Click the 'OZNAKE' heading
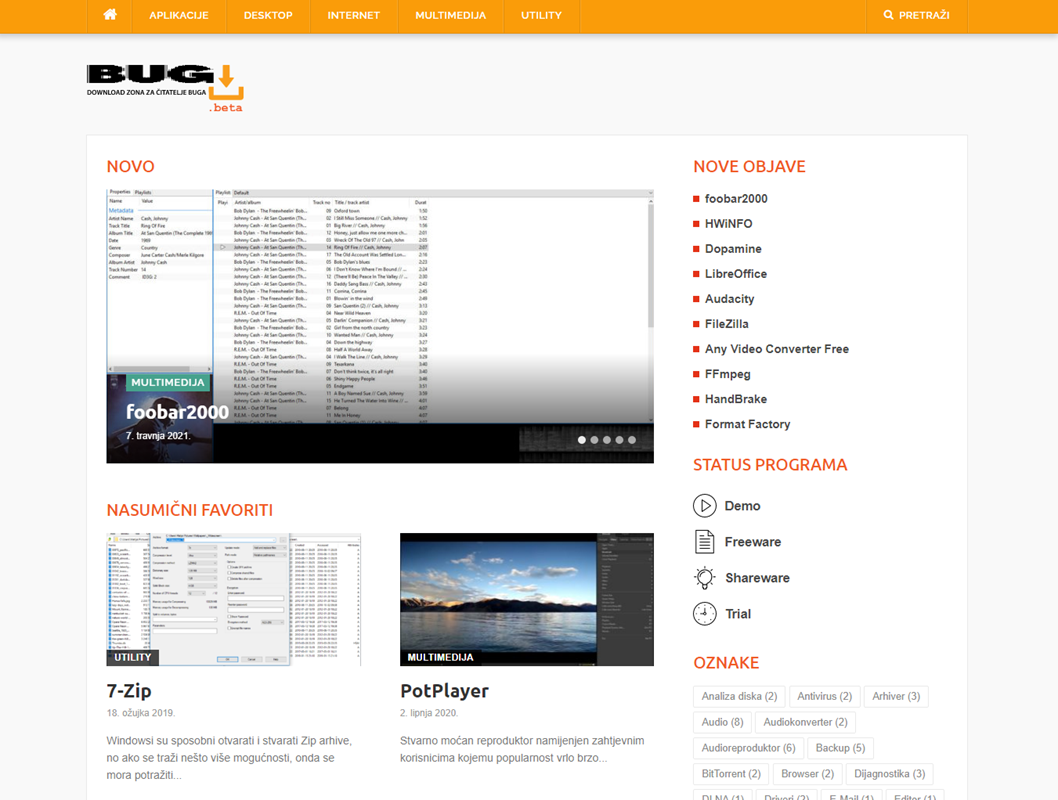The image size is (1058, 800). (x=726, y=663)
